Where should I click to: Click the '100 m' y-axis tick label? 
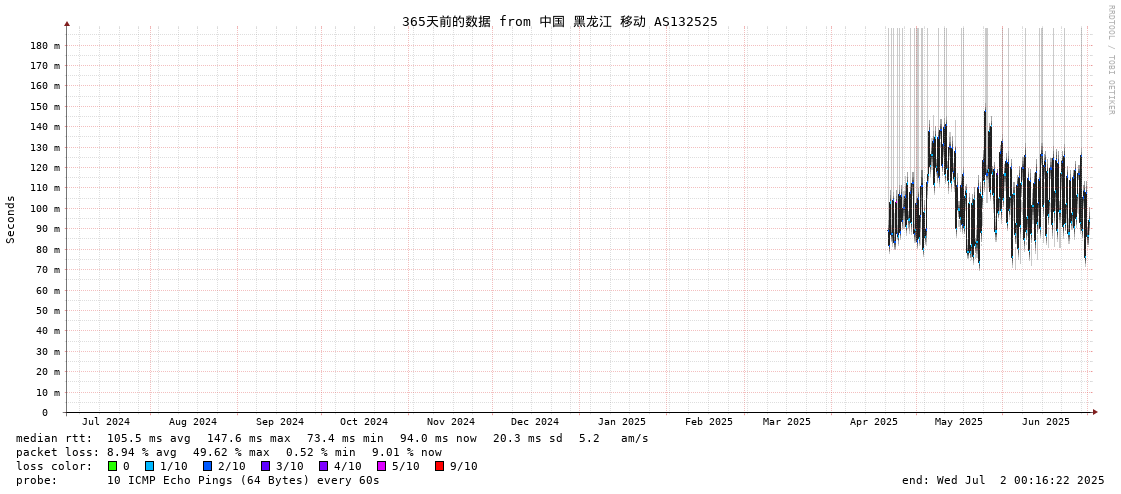[46, 209]
